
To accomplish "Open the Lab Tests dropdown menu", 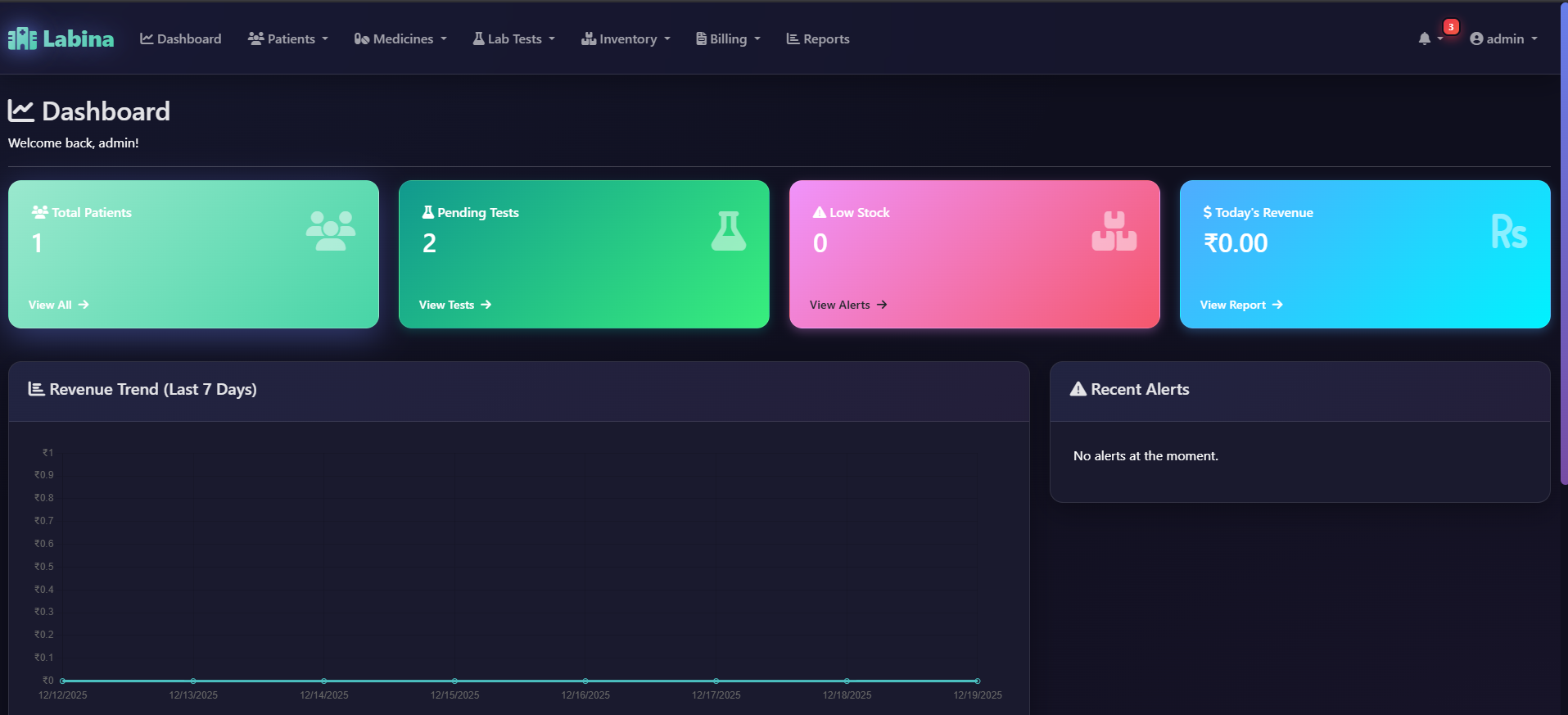I will [x=513, y=38].
